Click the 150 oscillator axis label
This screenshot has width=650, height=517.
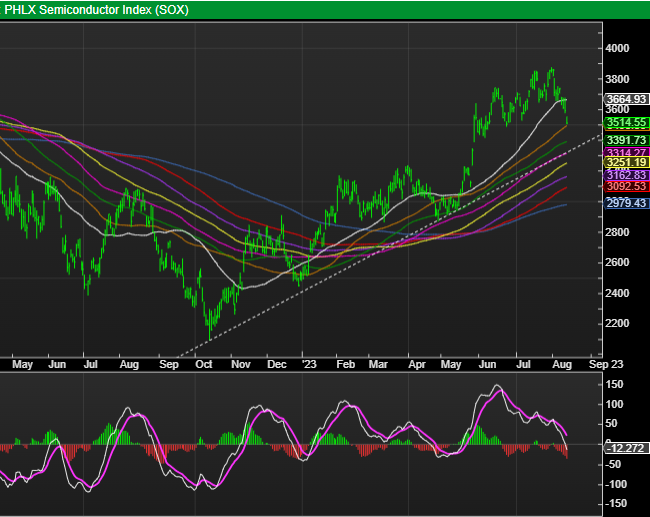coord(614,384)
